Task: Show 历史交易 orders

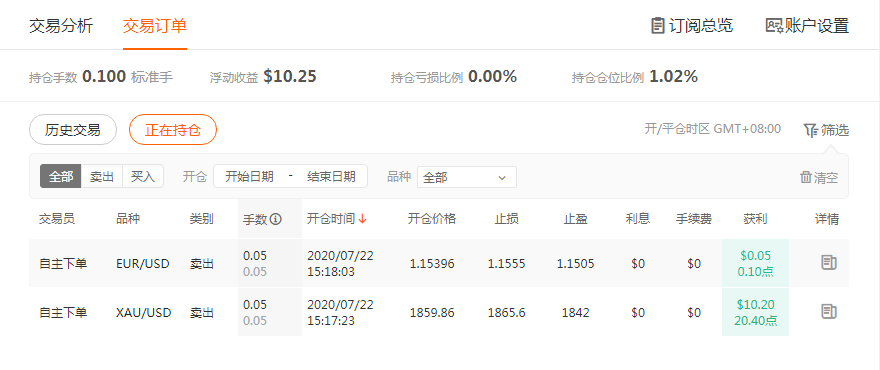Action: 73,130
